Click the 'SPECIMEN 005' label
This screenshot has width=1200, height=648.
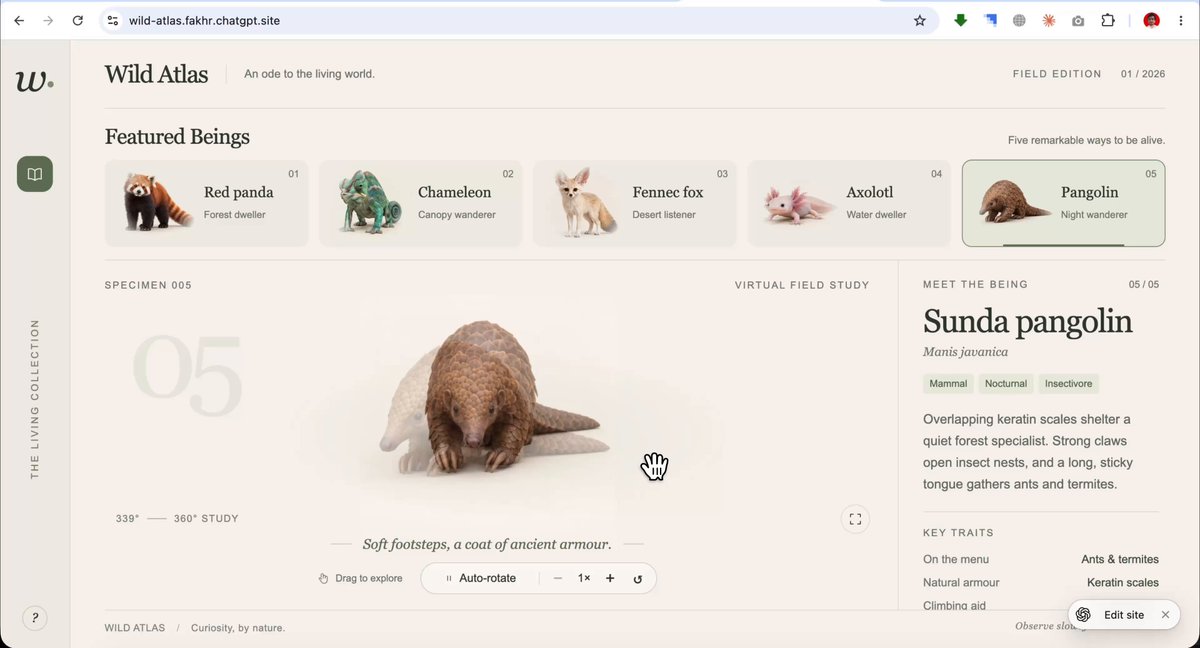coord(148,285)
